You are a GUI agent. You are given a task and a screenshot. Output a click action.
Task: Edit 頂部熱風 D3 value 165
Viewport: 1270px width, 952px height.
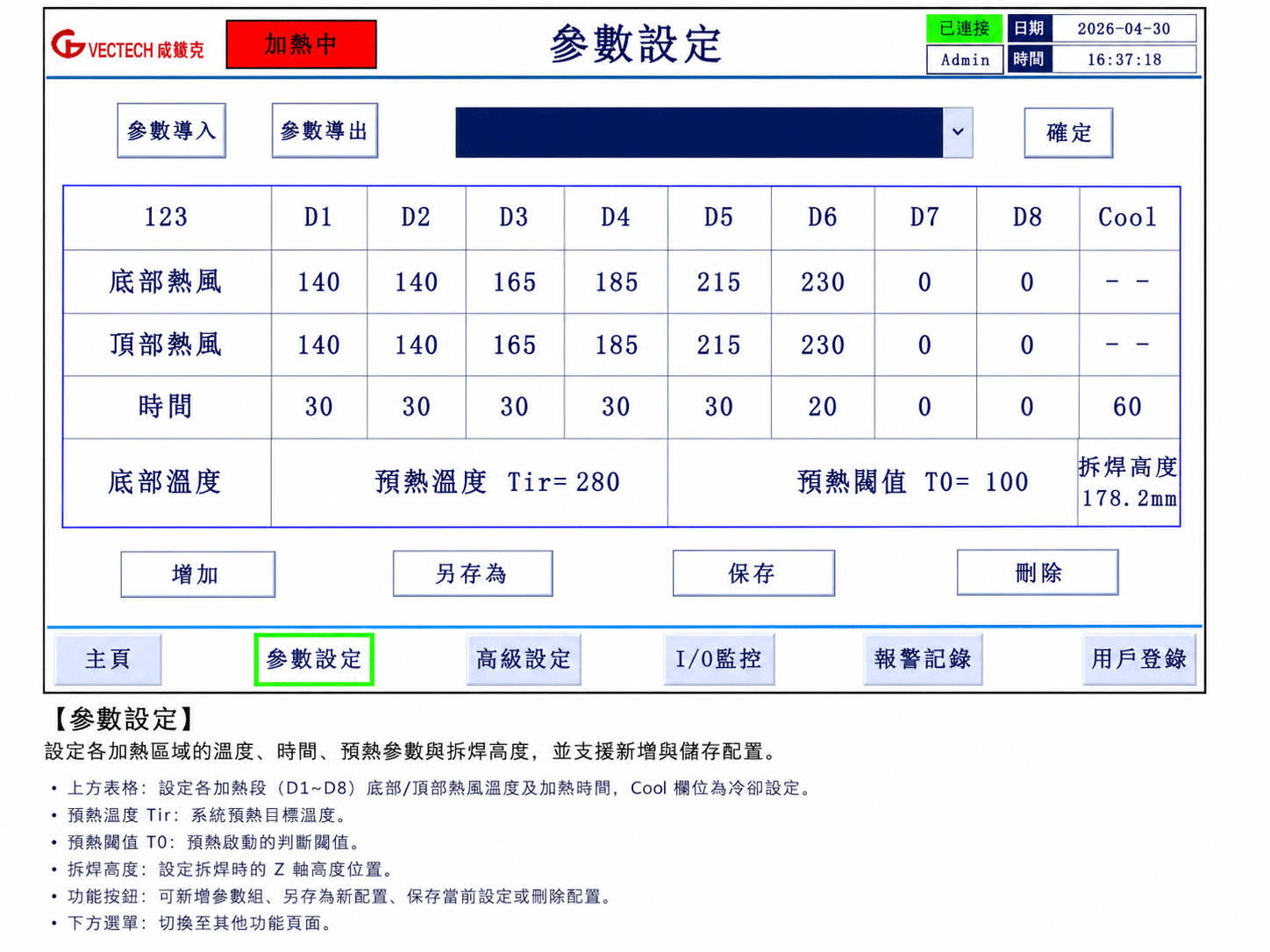515,345
